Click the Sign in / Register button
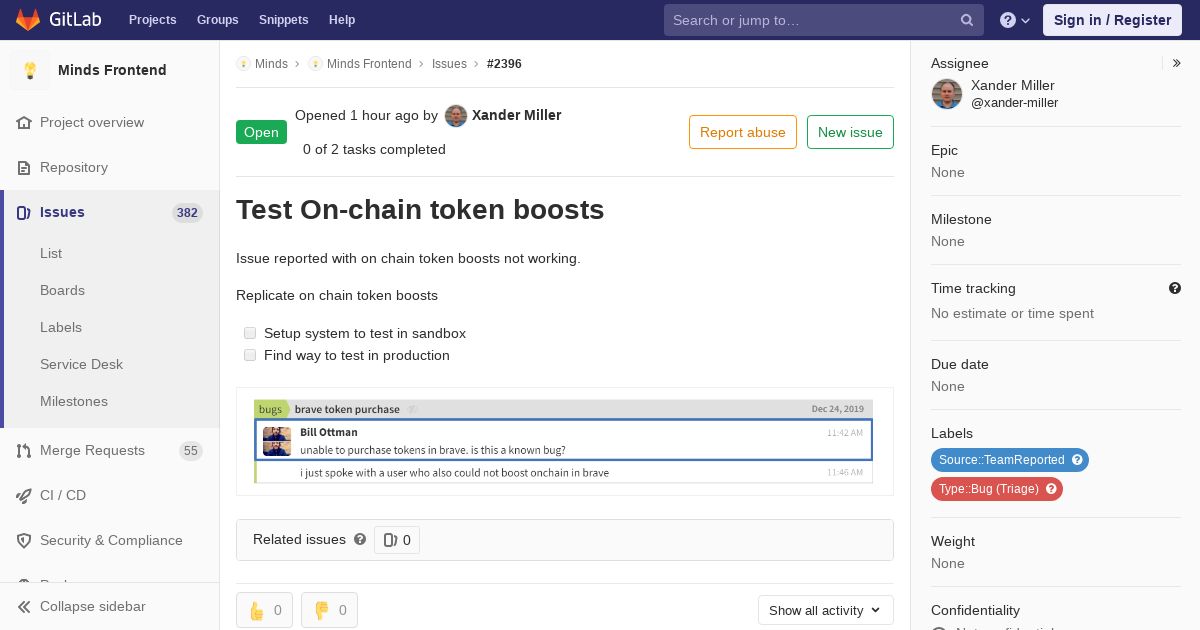The height and width of the screenshot is (630, 1200). point(1112,20)
